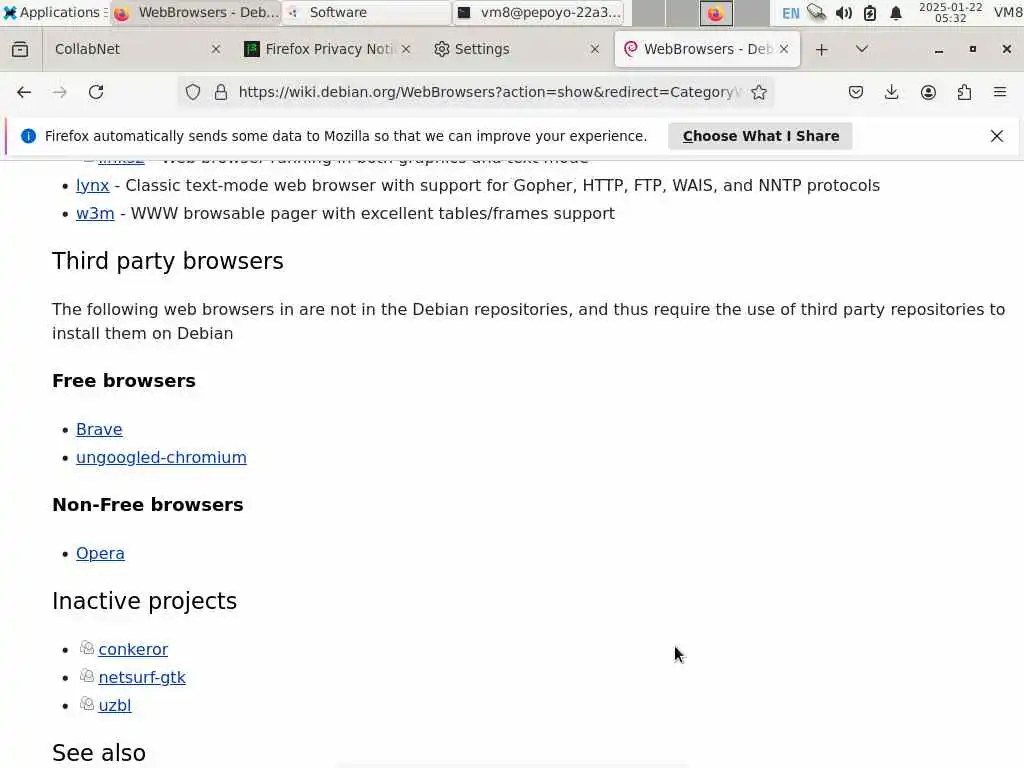Switch to the Firefox Privacy Notice tab

327,49
